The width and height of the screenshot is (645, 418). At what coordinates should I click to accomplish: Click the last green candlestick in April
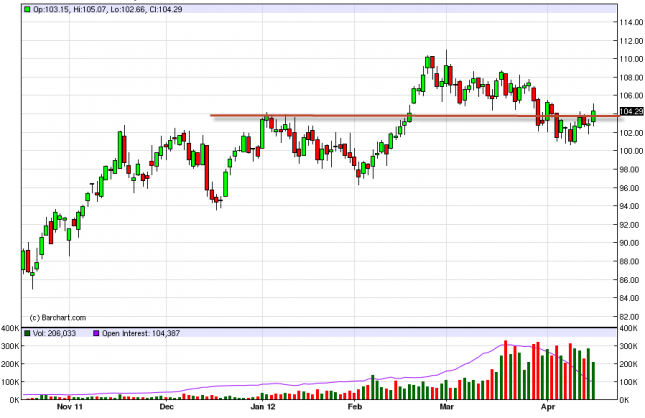(x=593, y=116)
